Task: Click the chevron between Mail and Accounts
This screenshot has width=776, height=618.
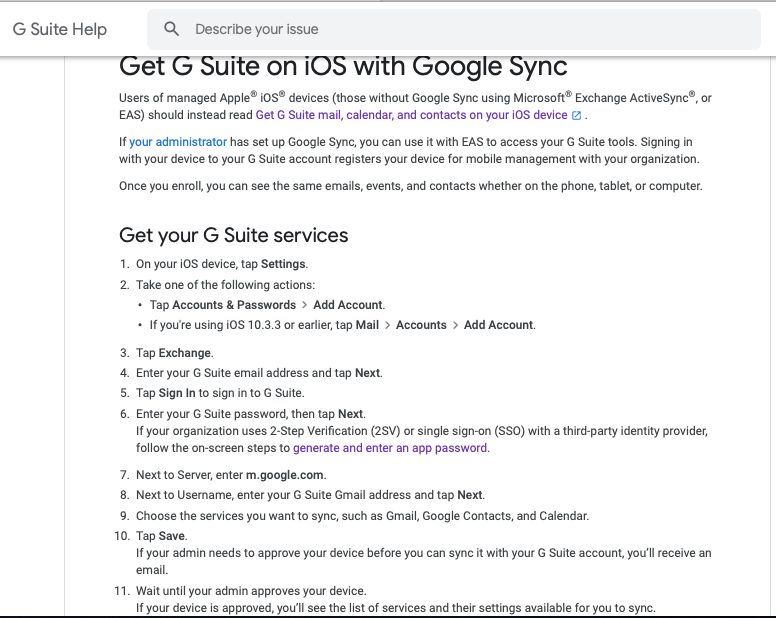Action: pos(387,326)
